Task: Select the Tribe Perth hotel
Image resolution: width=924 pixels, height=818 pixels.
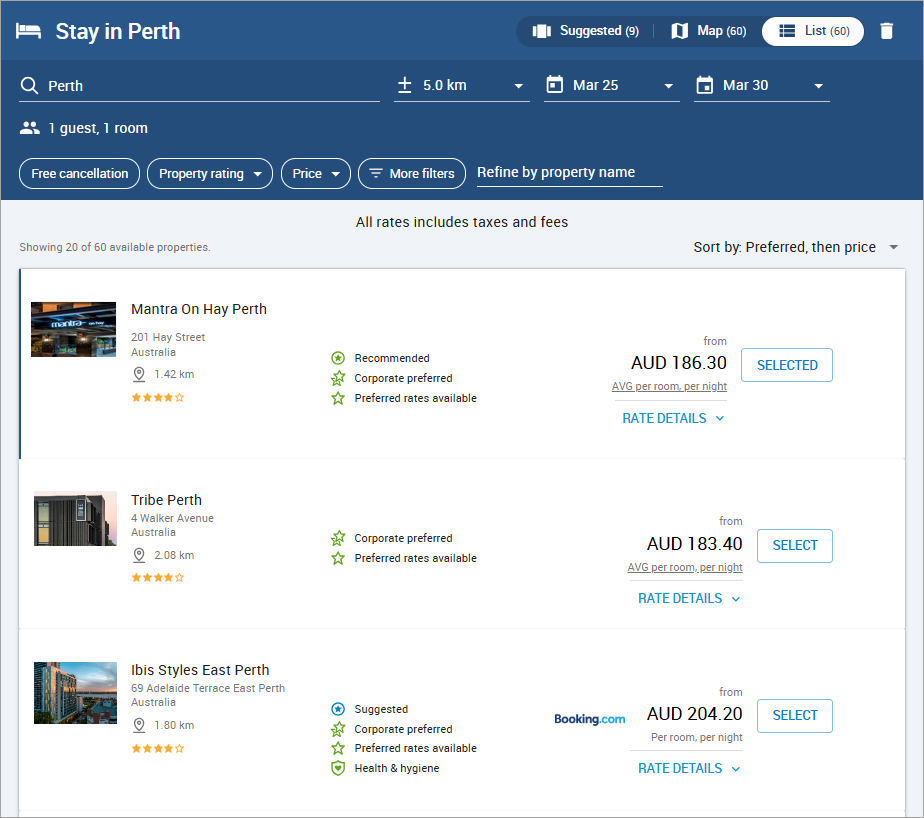Action: (x=794, y=545)
